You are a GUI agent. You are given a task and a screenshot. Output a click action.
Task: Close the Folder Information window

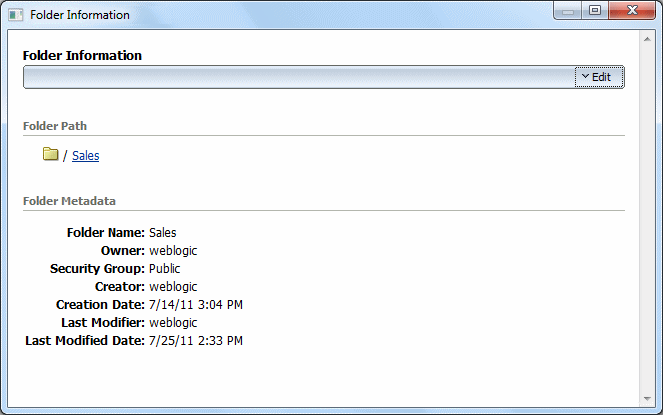click(632, 11)
